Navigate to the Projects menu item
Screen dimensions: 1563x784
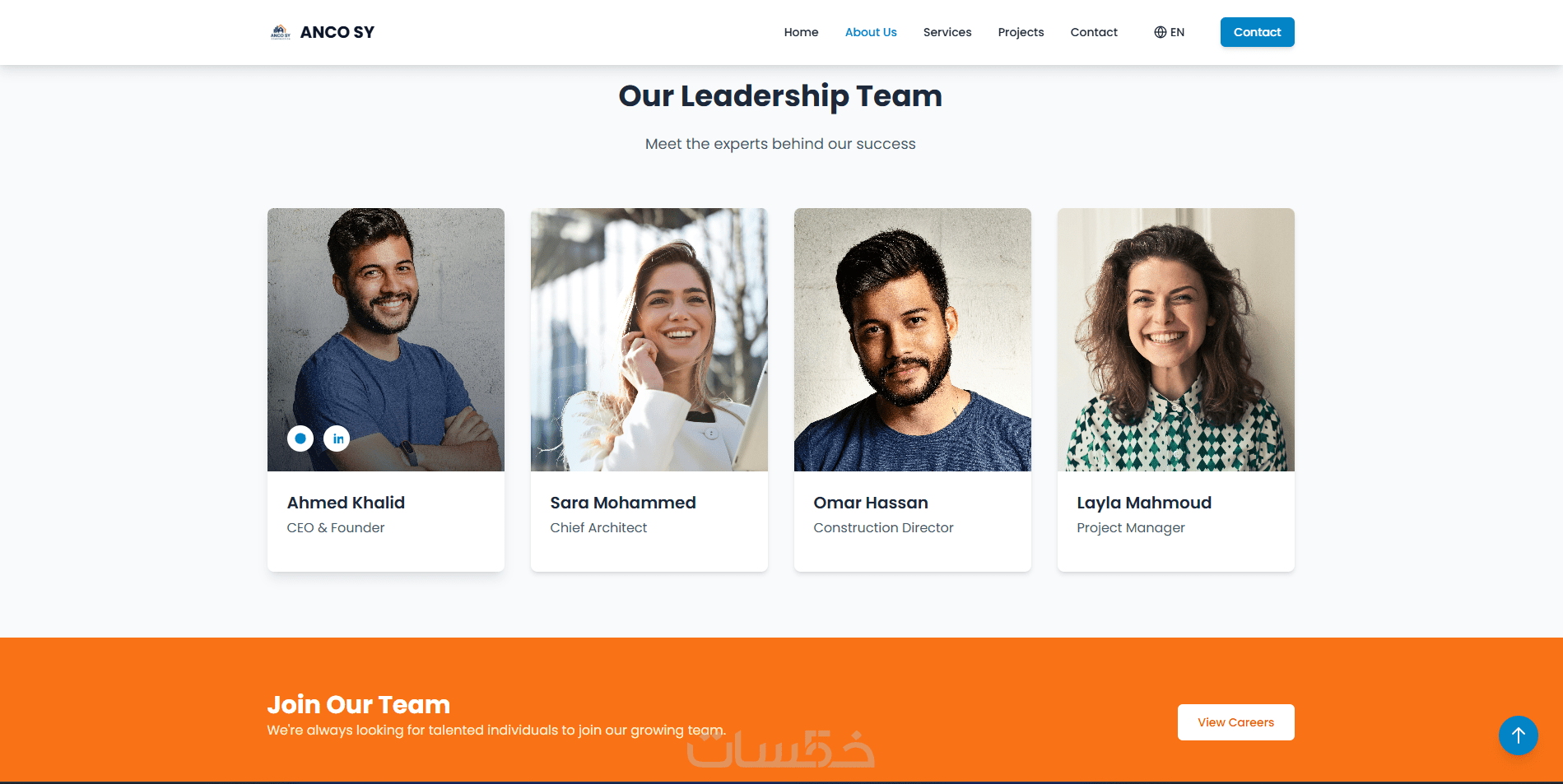tap(1021, 32)
